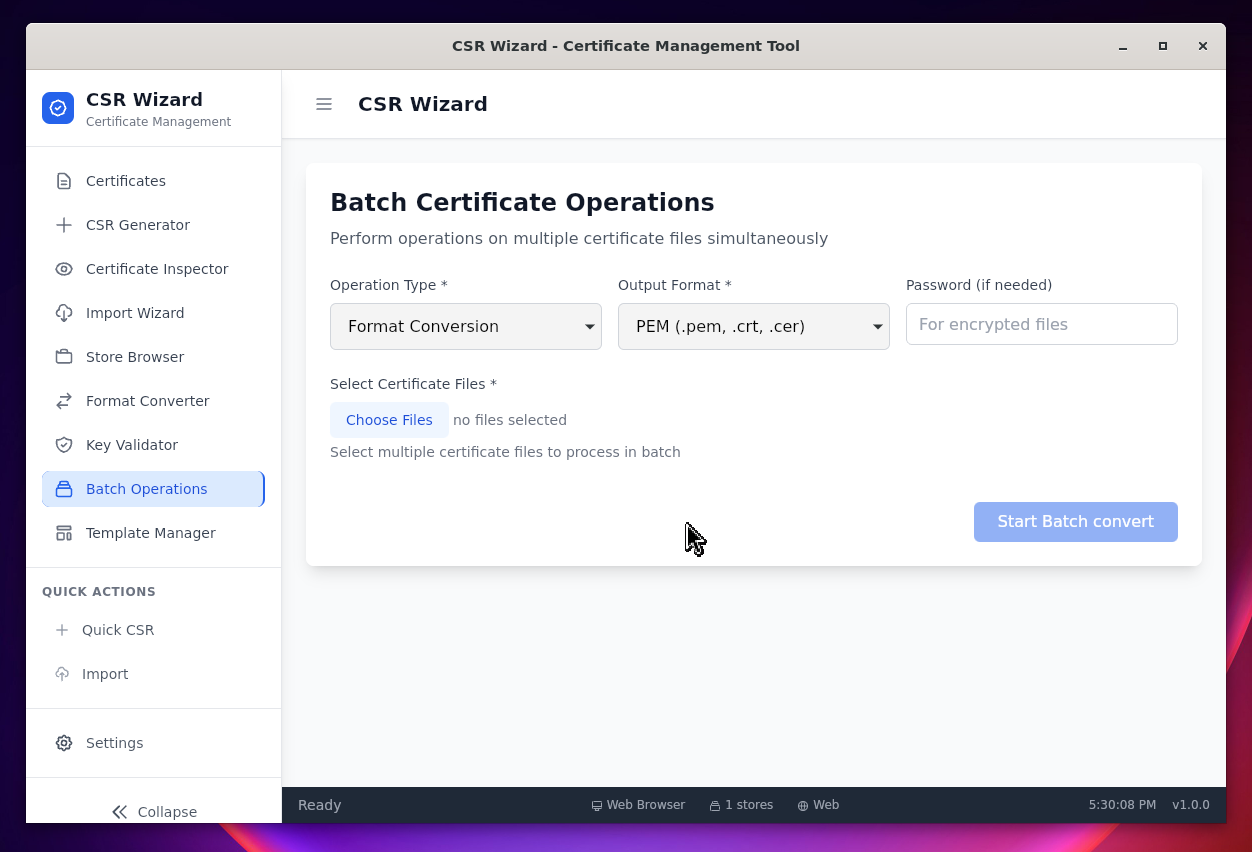The image size is (1252, 852).
Task: Click the Start Batch convert button
Action: click(1075, 522)
